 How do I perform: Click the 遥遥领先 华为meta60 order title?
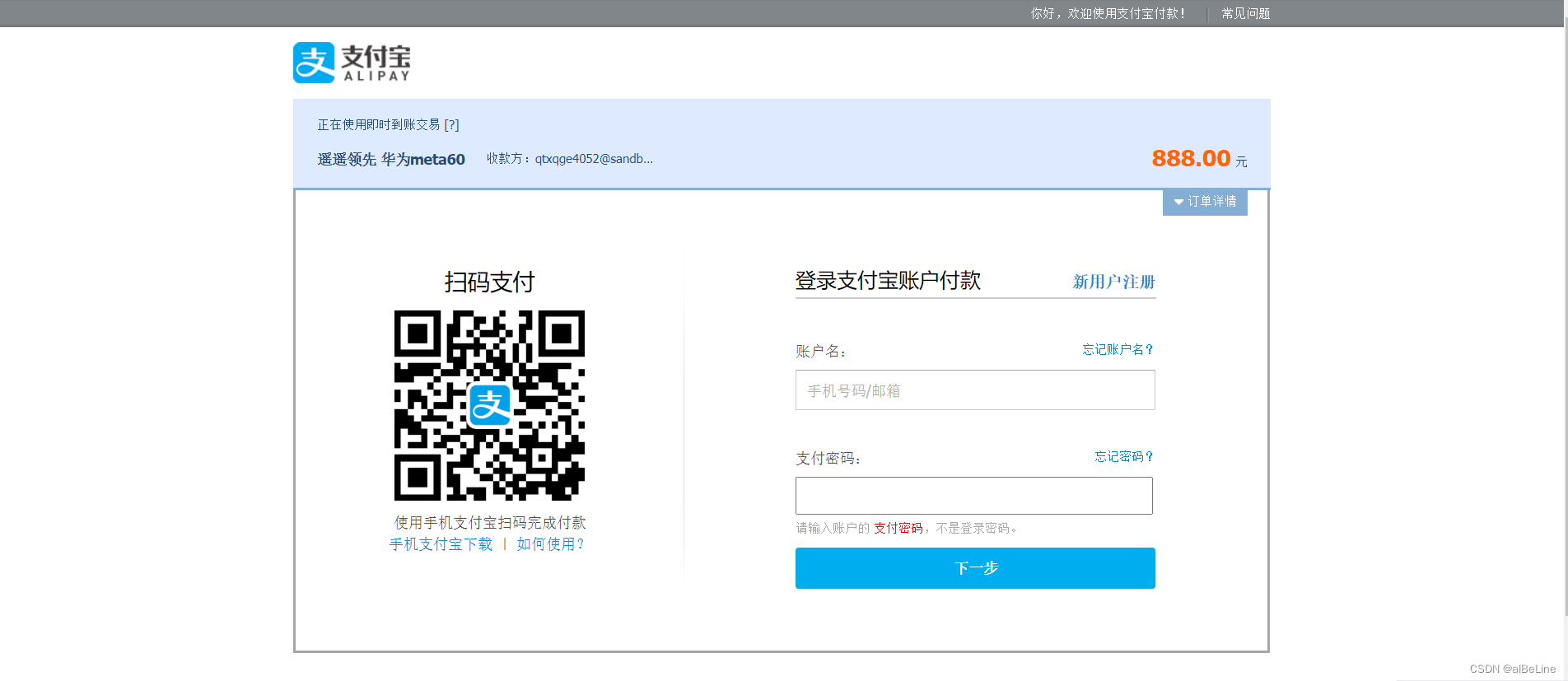(391, 159)
